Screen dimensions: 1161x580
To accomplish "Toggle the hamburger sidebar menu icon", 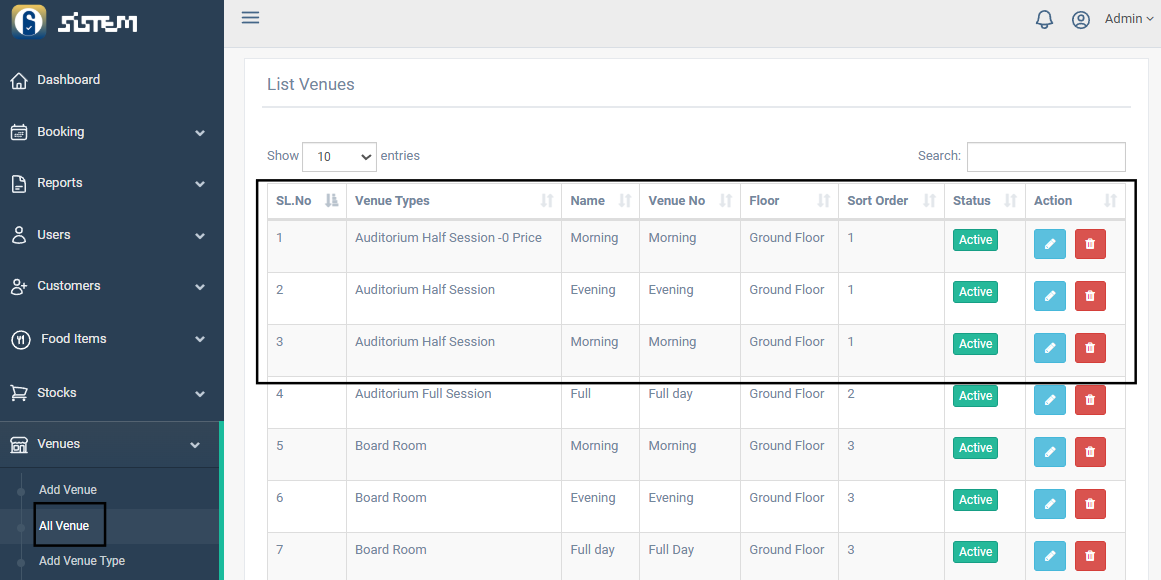I will click(x=250, y=18).
